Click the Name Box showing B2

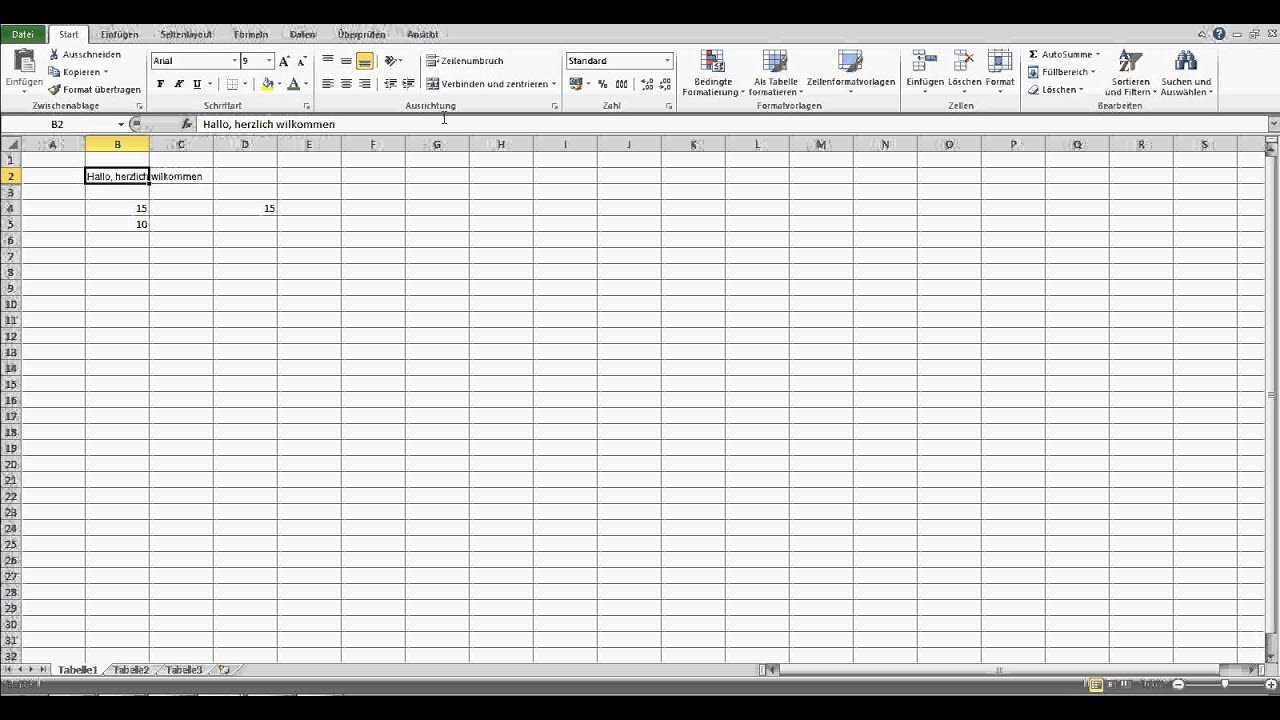(58, 124)
